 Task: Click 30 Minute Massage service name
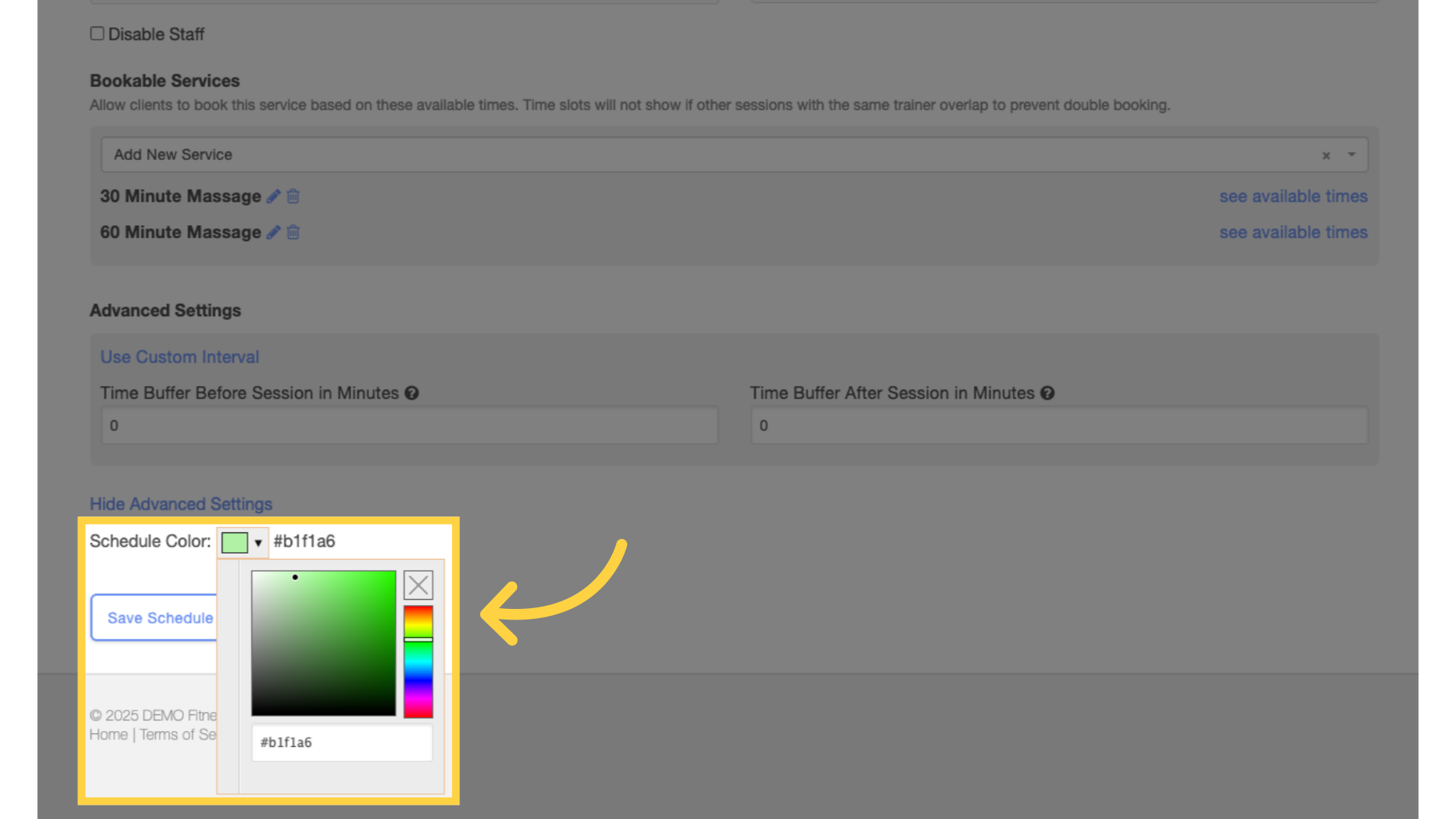pyautogui.click(x=180, y=196)
